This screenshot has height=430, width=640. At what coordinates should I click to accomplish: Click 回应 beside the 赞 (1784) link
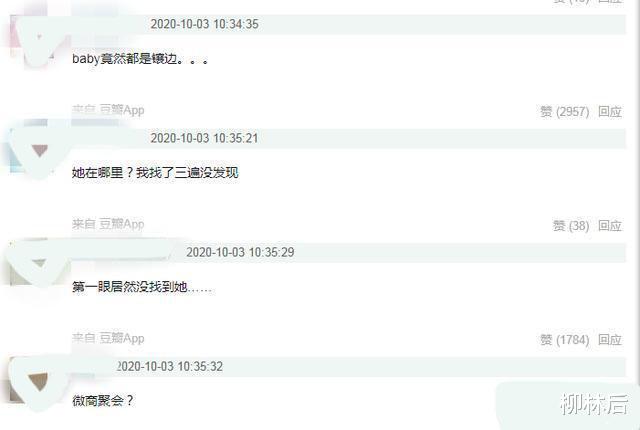(610, 339)
